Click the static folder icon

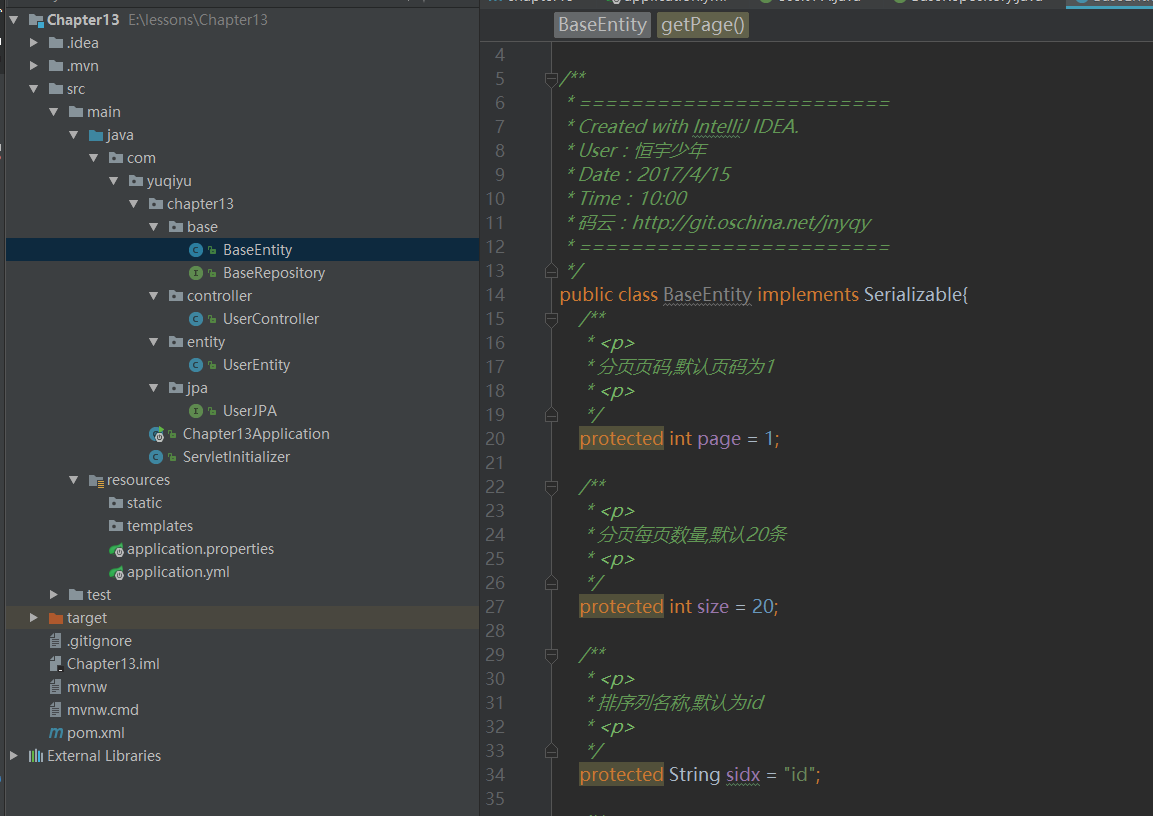(115, 503)
